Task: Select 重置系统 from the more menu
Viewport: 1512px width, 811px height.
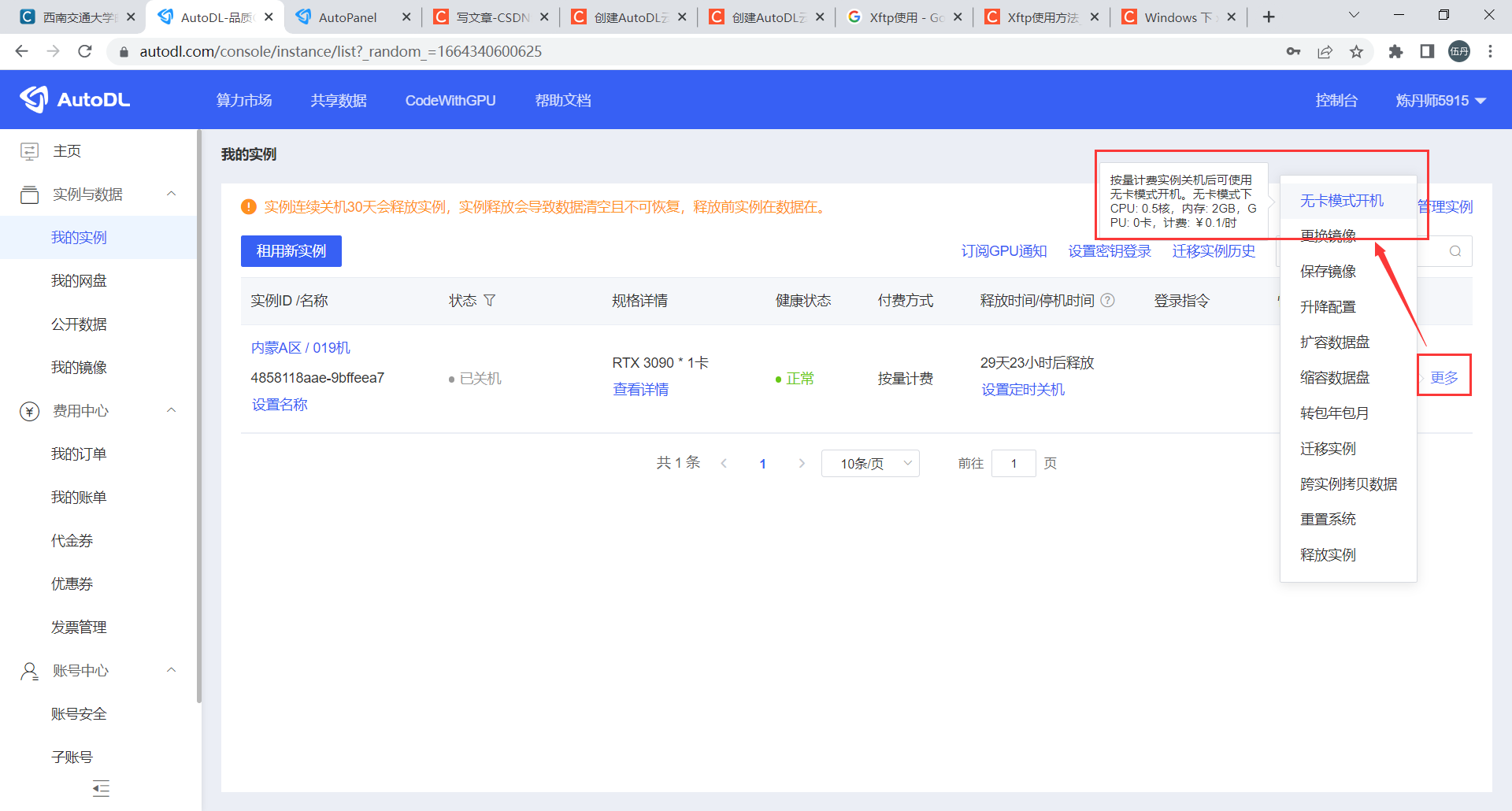Action: [1328, 520]
